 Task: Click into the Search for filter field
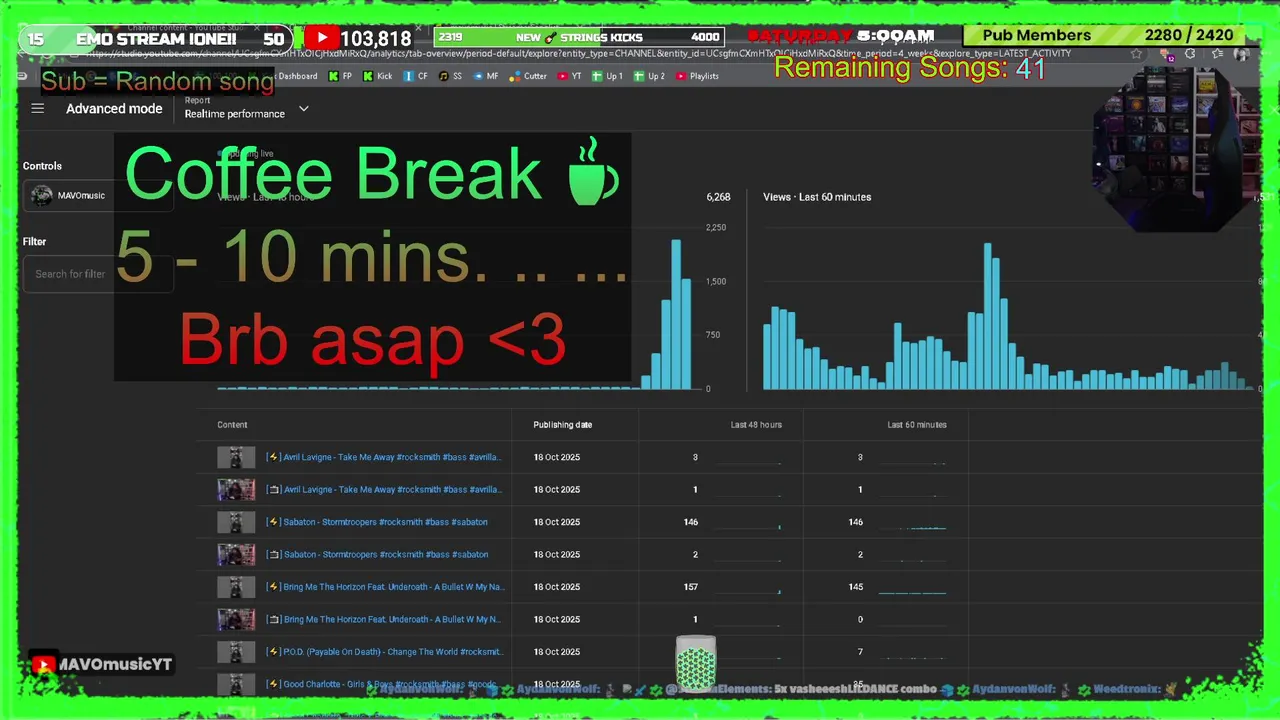(98, 274)
